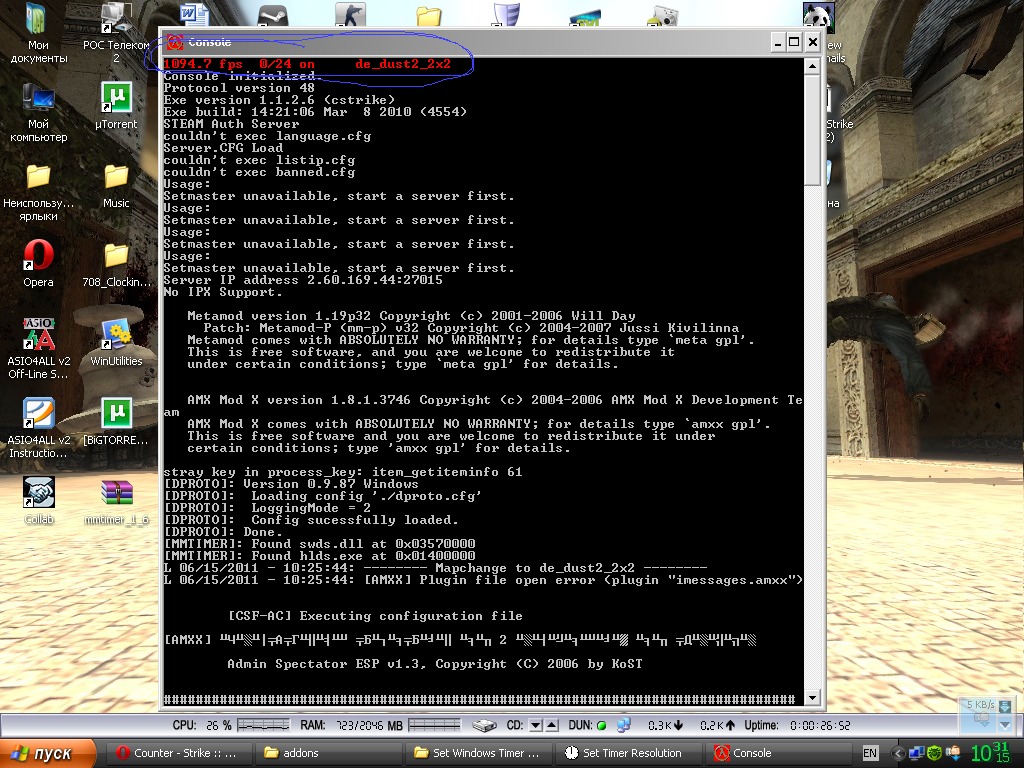Minimize the Console window
The image size is (1024, 768).
coord(777,43)
